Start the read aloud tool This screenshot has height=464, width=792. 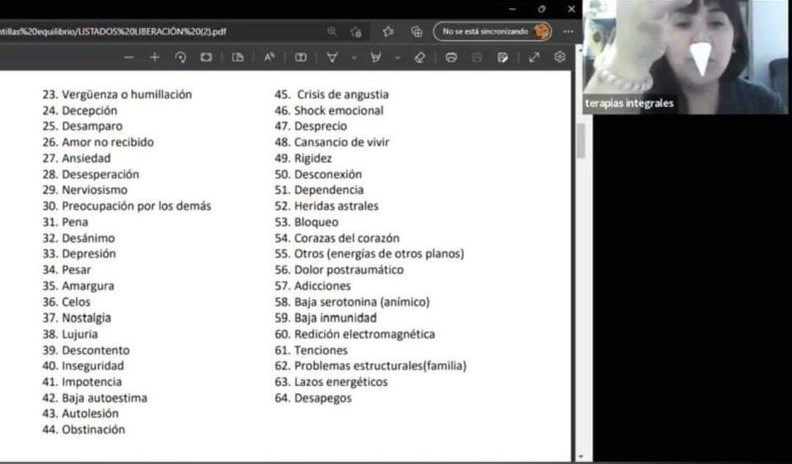(x=269, y=58)
